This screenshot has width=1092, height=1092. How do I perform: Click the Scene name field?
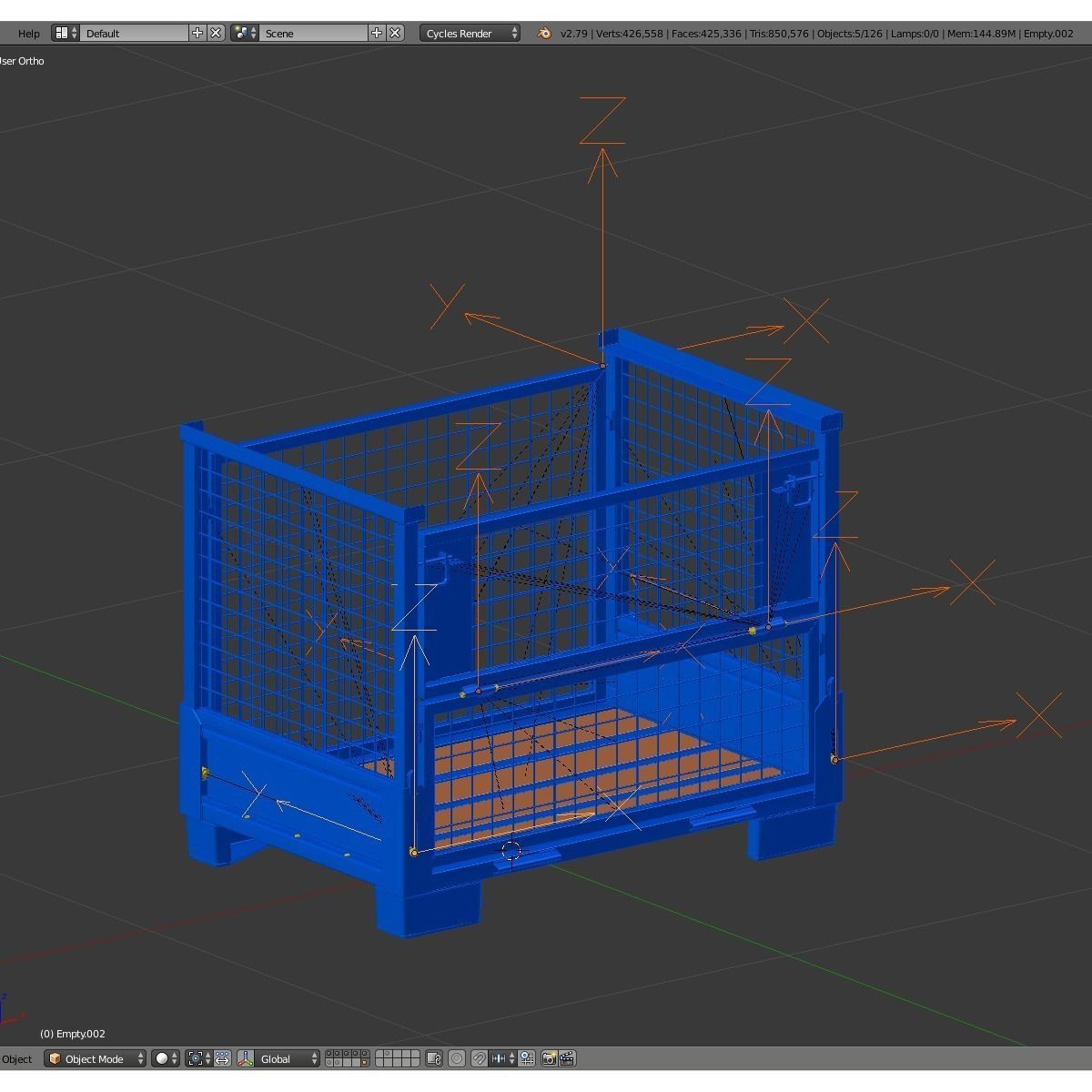pos(314,33)
